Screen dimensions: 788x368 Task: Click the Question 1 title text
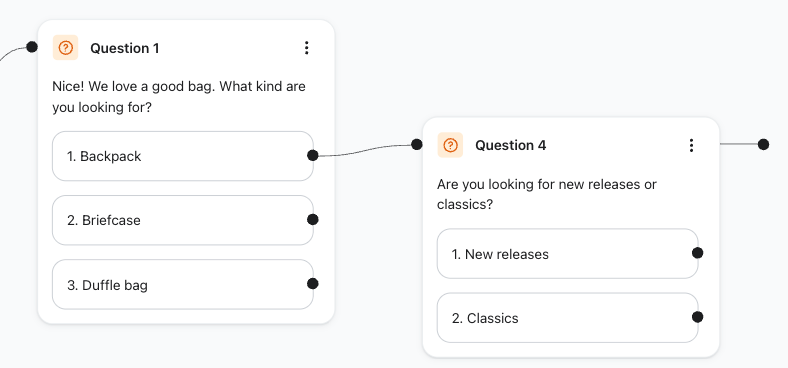tap(125, 48)
